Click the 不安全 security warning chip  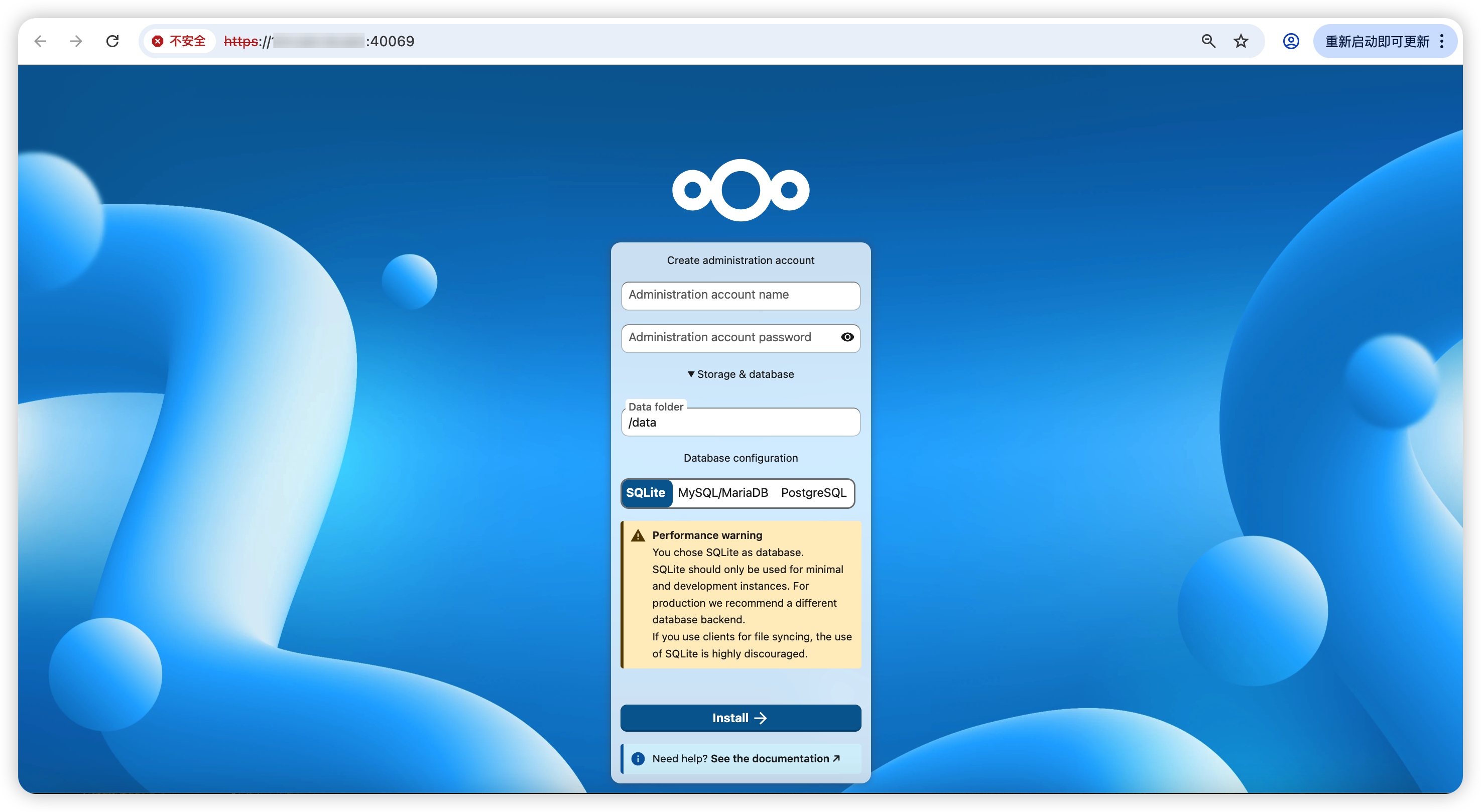[x=179, y=41]
